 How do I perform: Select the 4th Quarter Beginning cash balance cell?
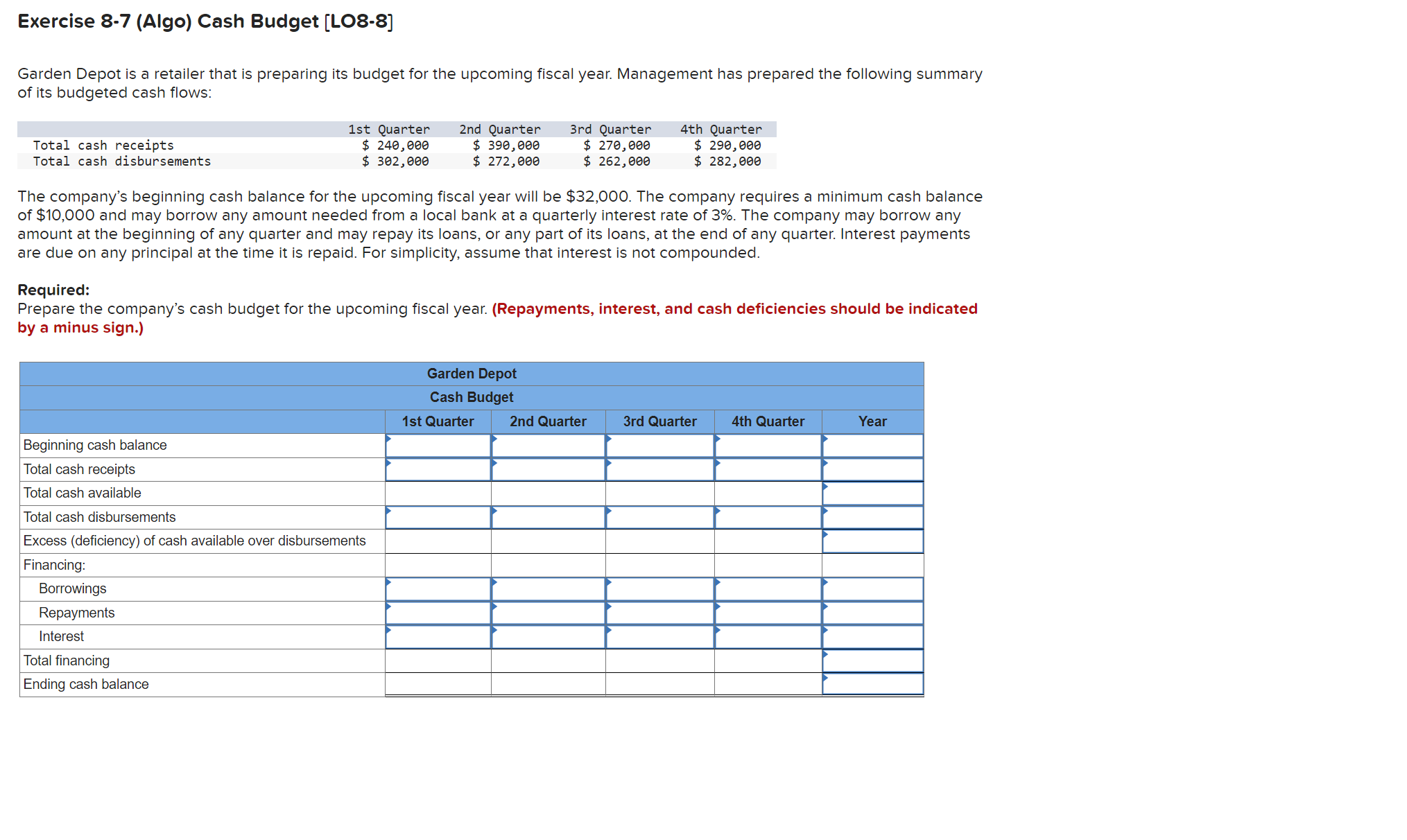point(768,446)
